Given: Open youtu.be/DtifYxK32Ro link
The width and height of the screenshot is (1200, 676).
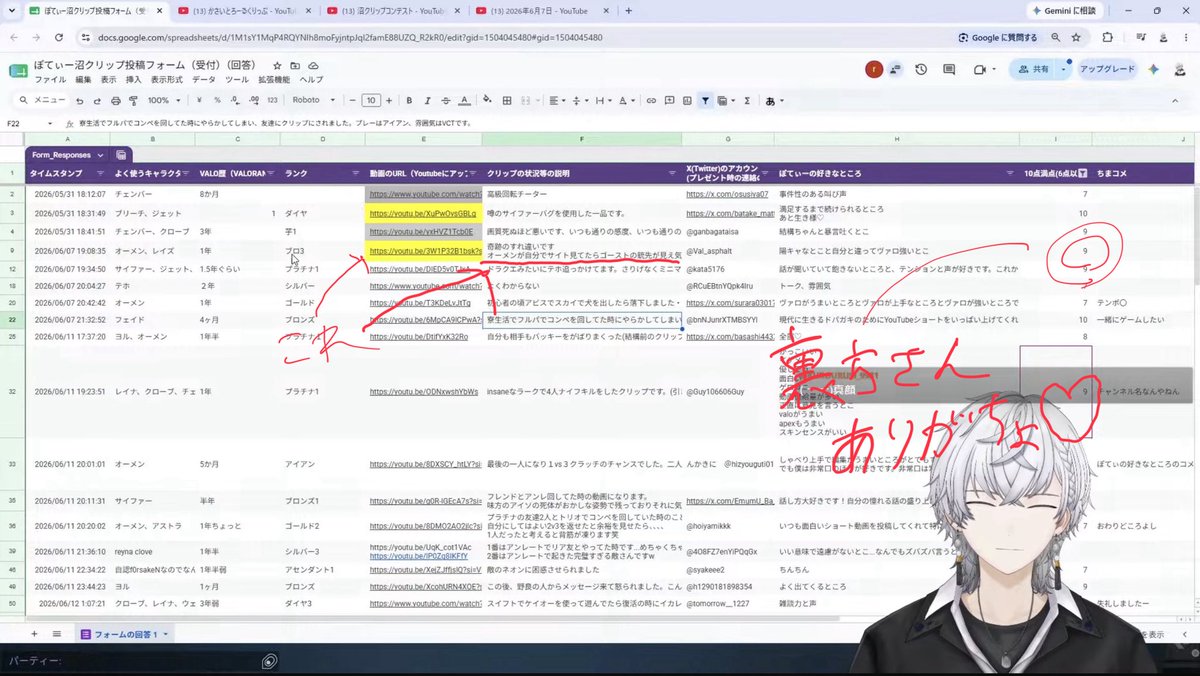Looking at the screenshot, I should [419, 337].
